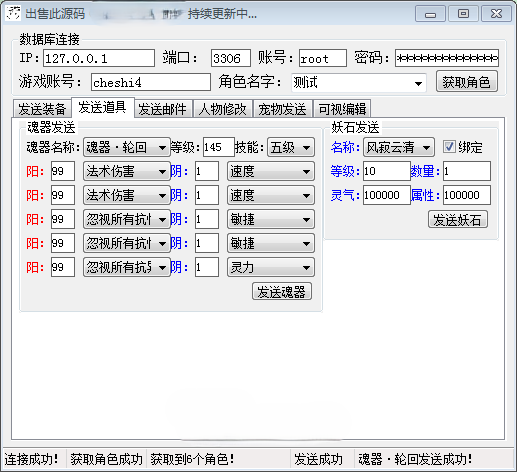
Task: Open second row 法术伤害 dropdown
Action: [x=127, y=195]
